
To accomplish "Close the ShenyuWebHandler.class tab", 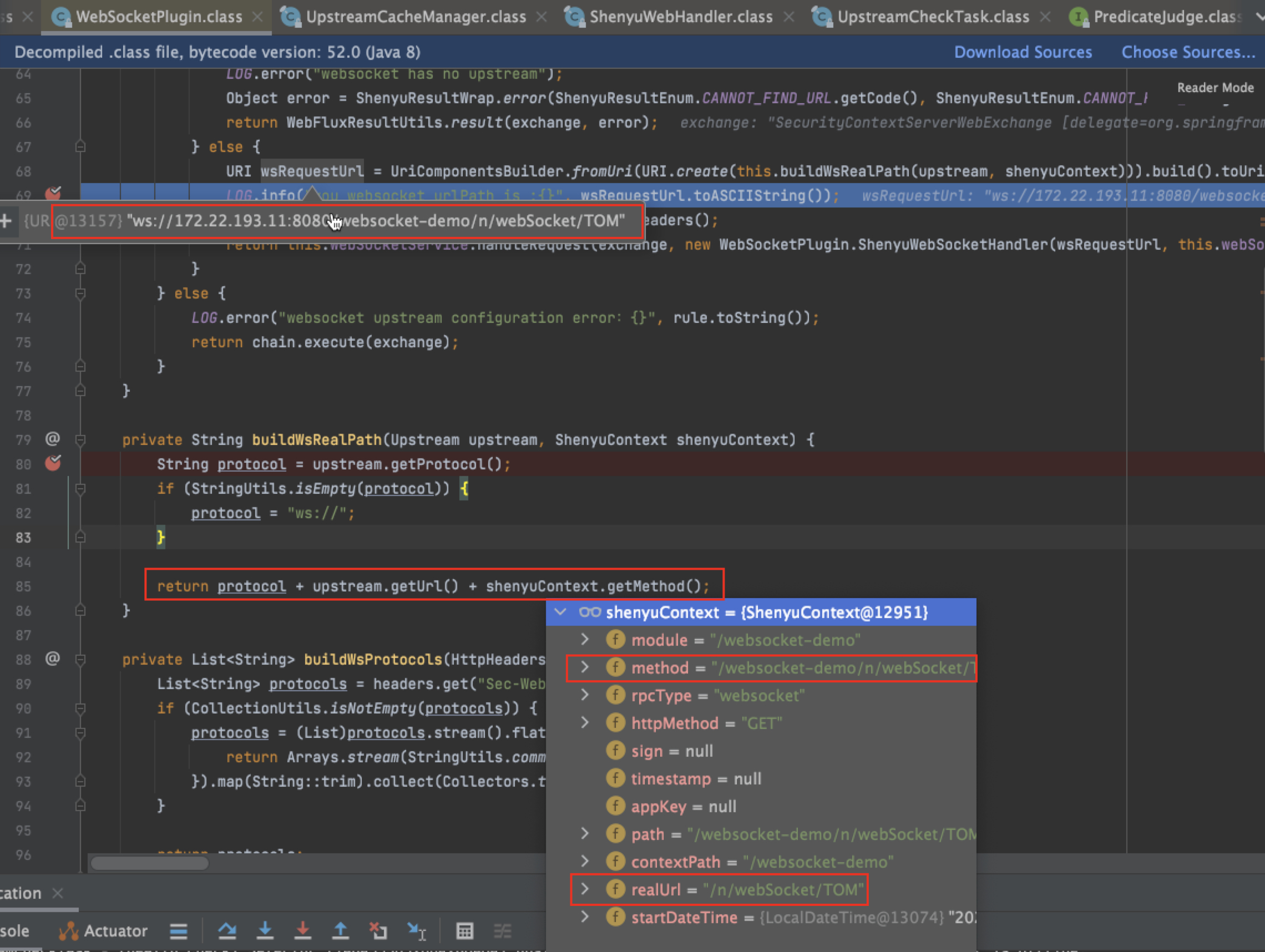I will pos(788,17).
